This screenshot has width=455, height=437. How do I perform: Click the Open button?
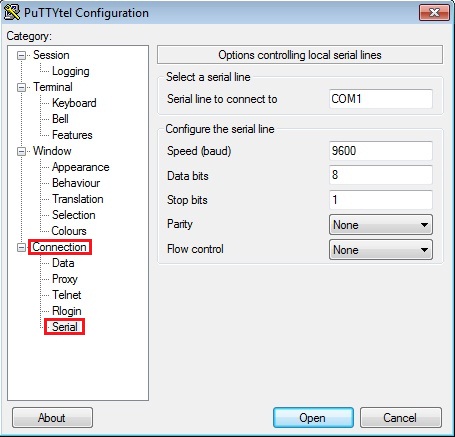point(313,417)
